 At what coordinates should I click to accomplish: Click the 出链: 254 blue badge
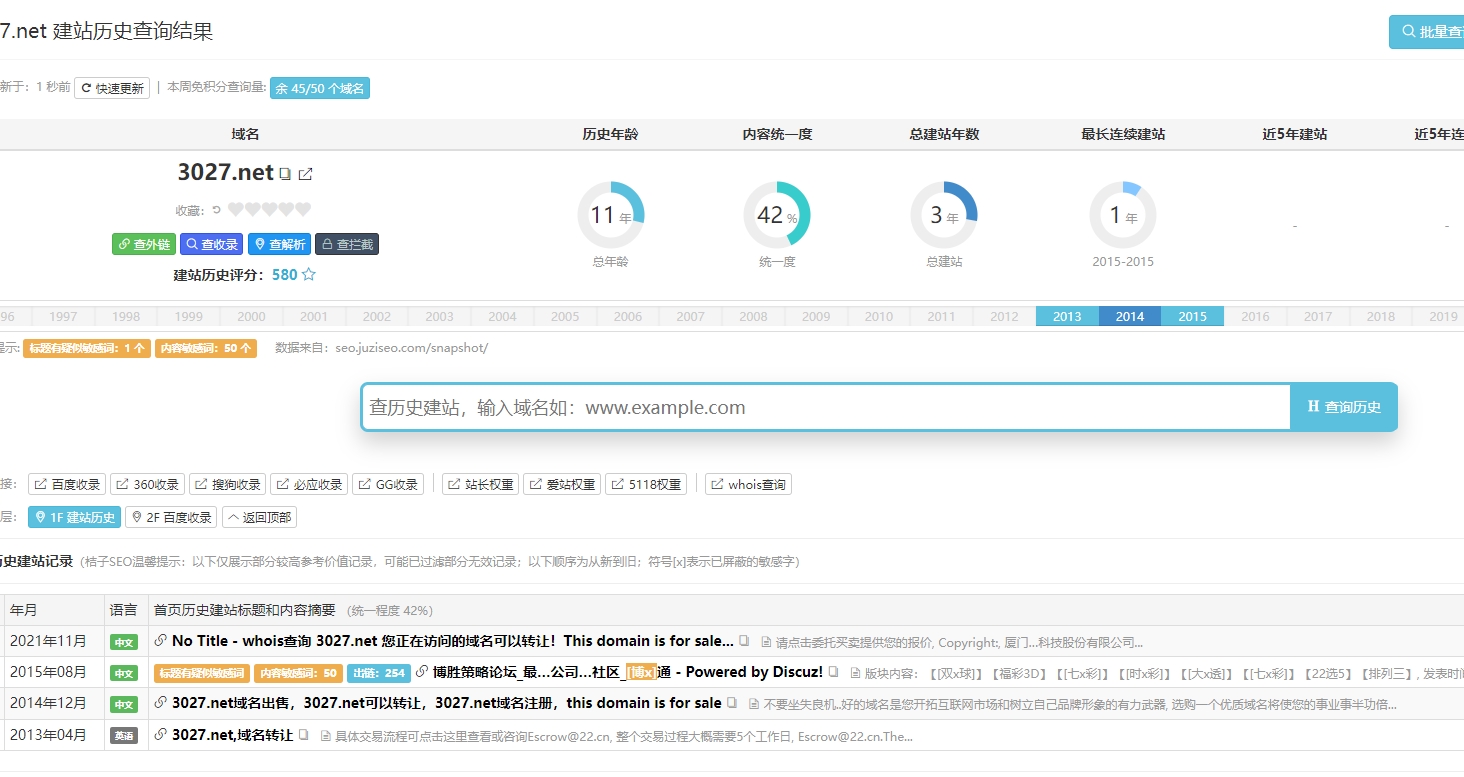tap(379, 673)
